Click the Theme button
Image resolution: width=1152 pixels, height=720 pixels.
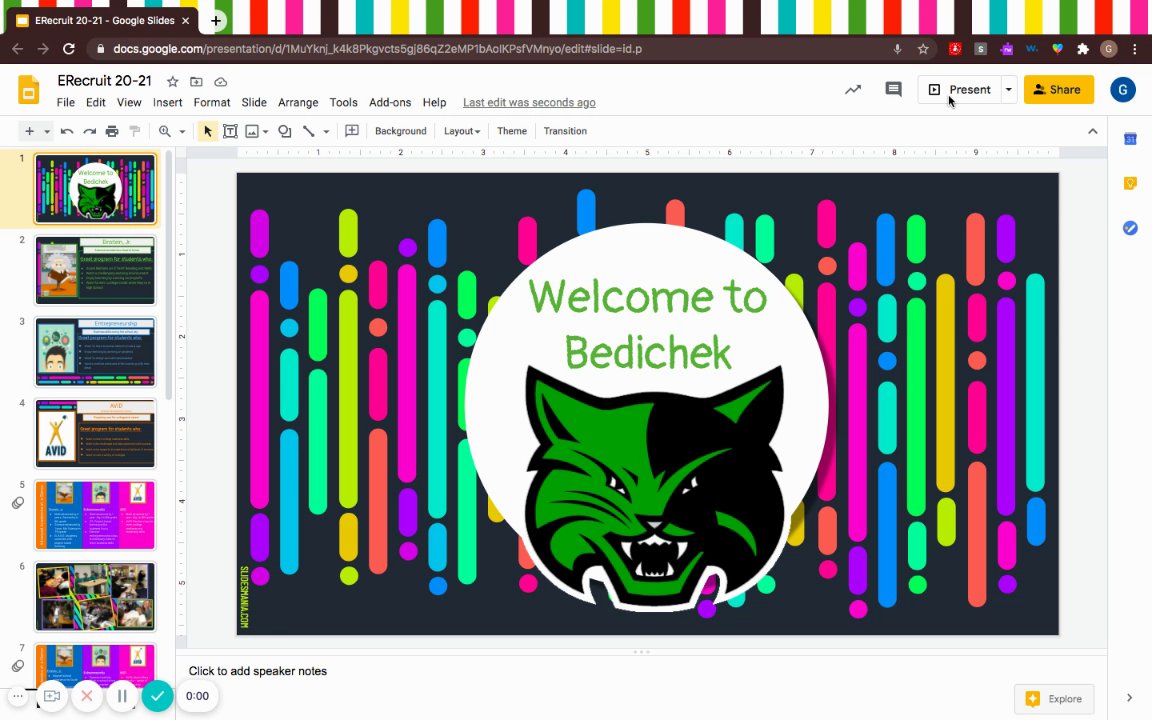[511, 131]
